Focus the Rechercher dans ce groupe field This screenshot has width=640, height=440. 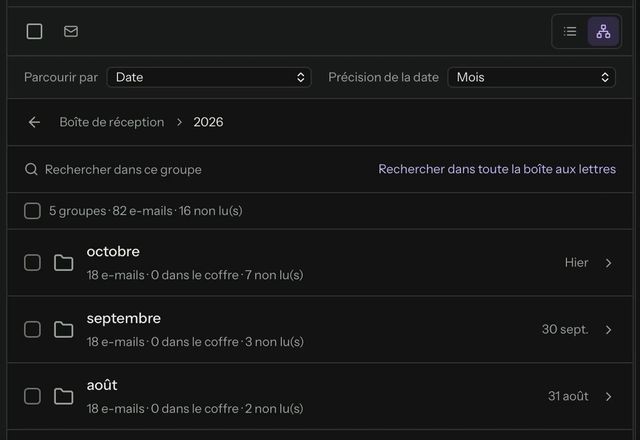[x=123, y=169]
